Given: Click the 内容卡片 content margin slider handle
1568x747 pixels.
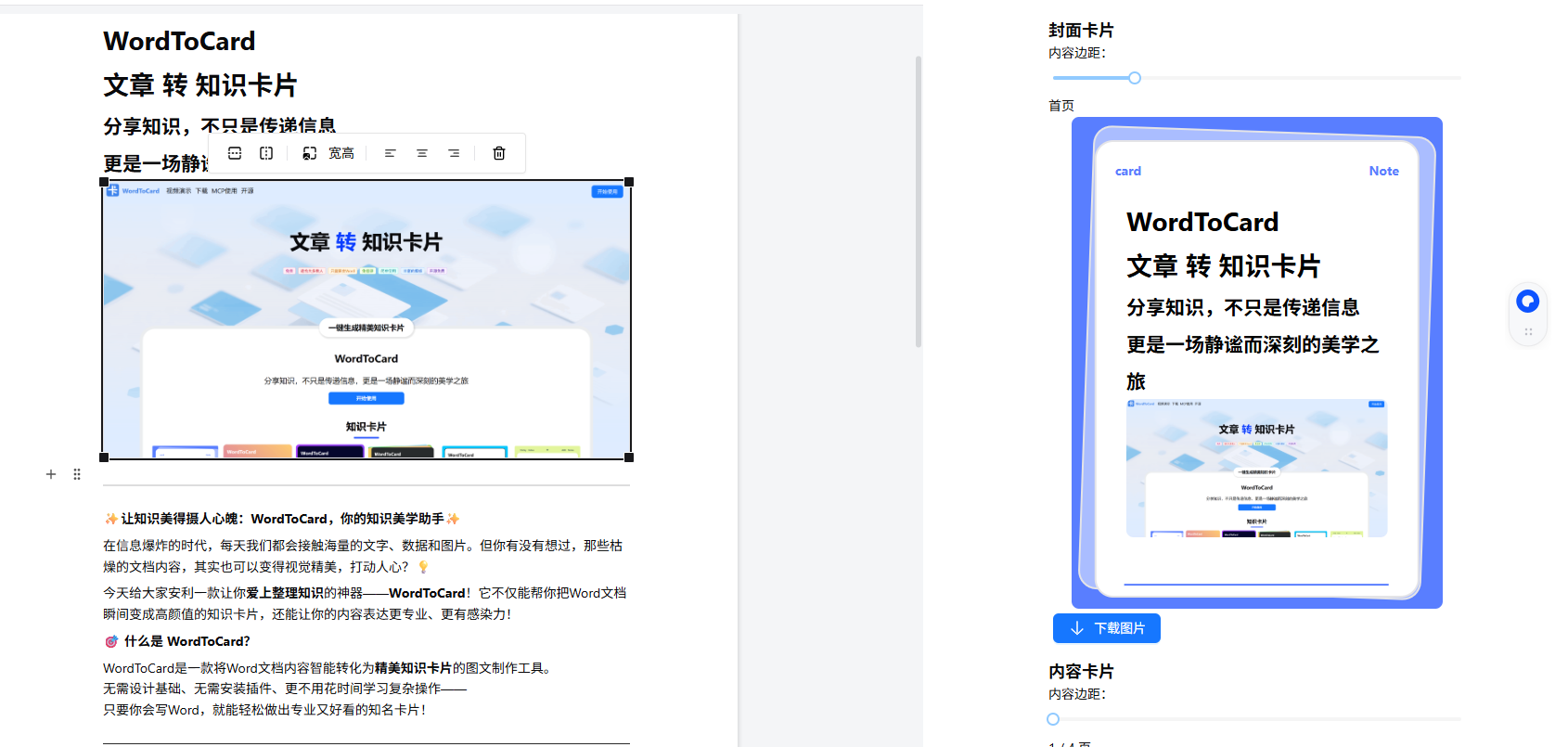Looking at the screenshot, I should pos(1053,719).
